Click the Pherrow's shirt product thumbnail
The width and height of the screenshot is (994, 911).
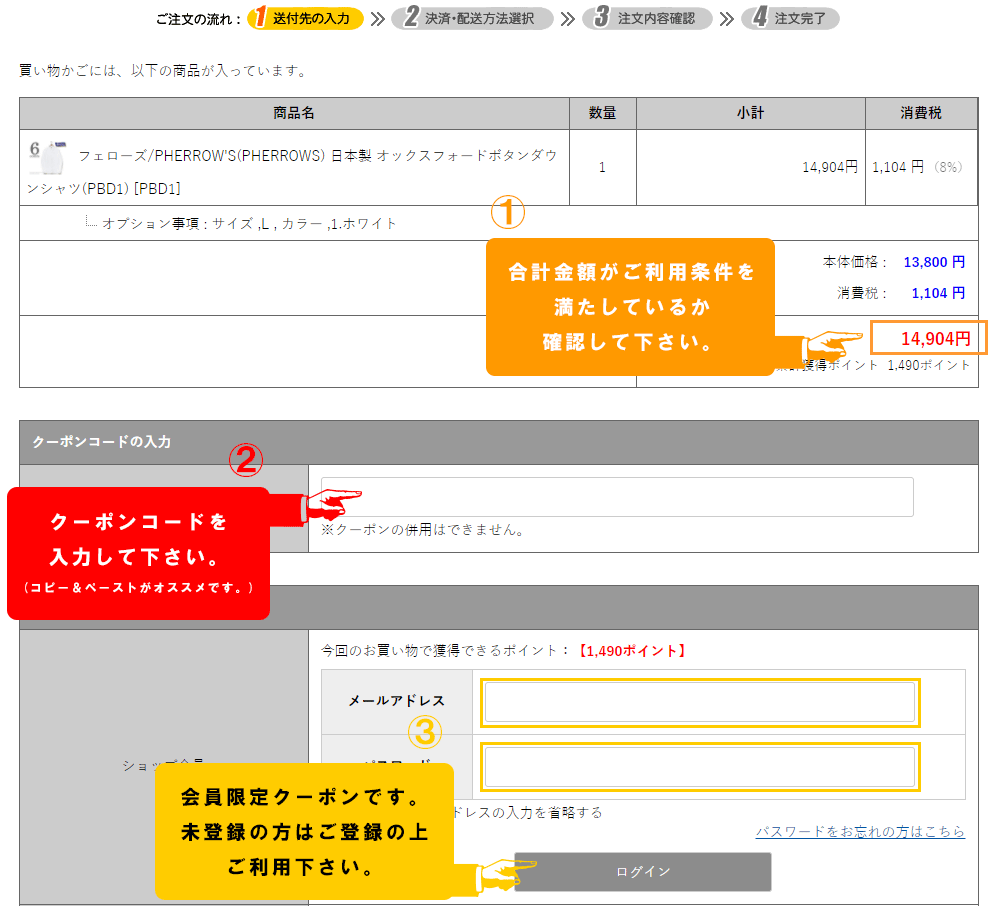(x=47, y=157)
